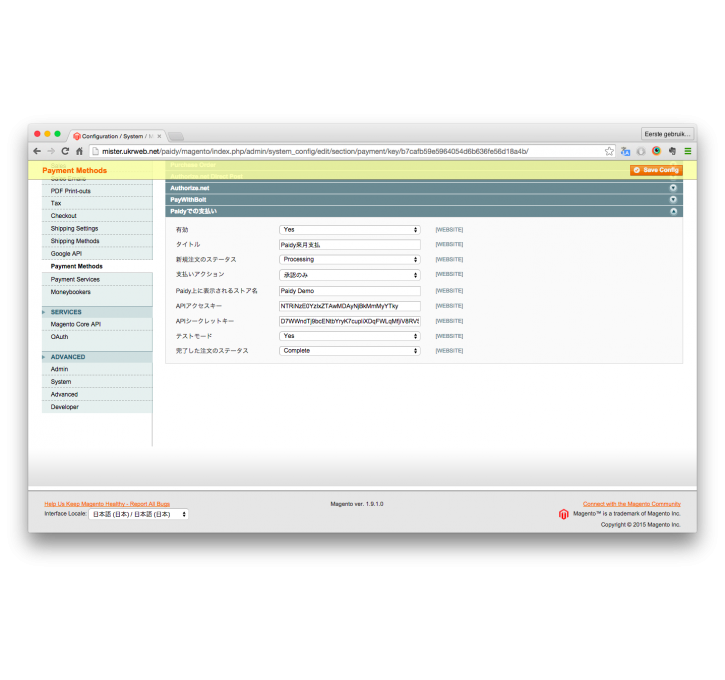Click the browser back arrow
Screen dimensions: 725x680
click(37, 151)
